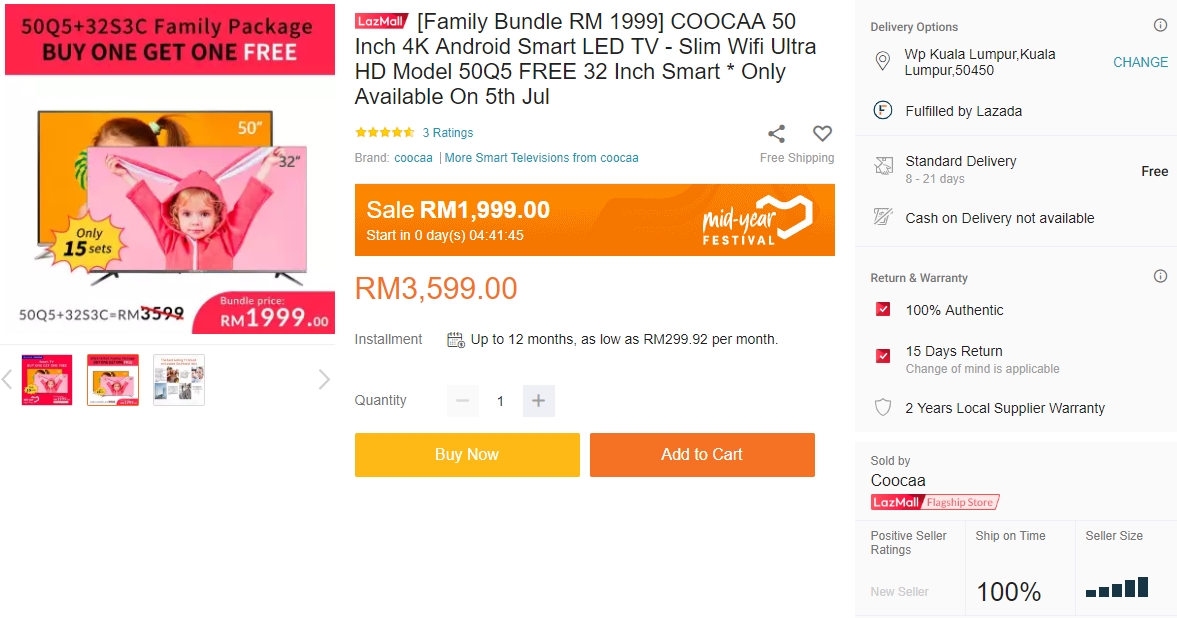The width and height of the screenshot is (1177, 618).
Task: Toggle the 15 Days Return checkbox
Action: pyautogui.click(x=883, y=356)
